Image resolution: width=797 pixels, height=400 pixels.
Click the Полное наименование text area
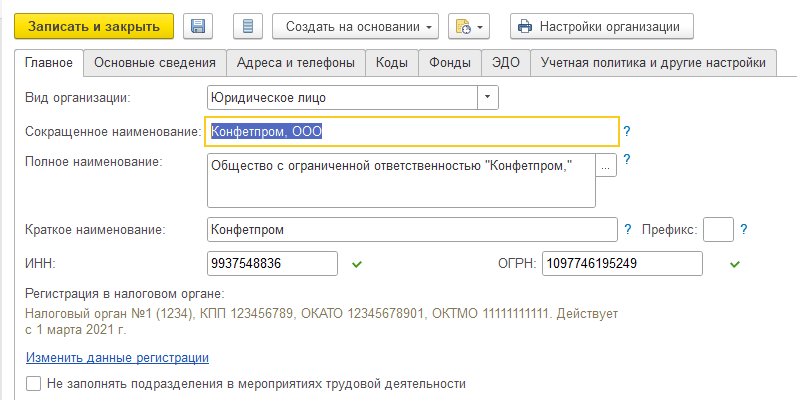401,181
